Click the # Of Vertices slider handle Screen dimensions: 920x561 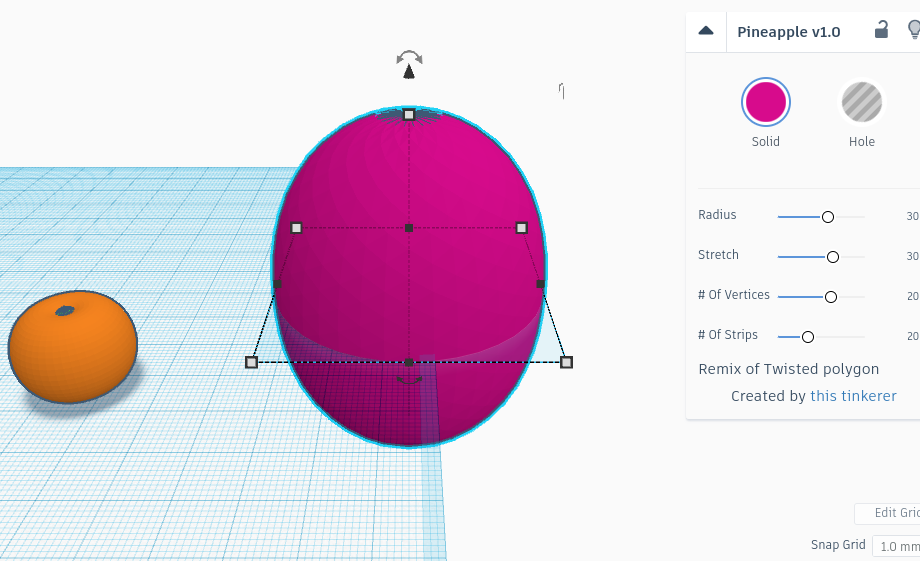tap(831, 297)
